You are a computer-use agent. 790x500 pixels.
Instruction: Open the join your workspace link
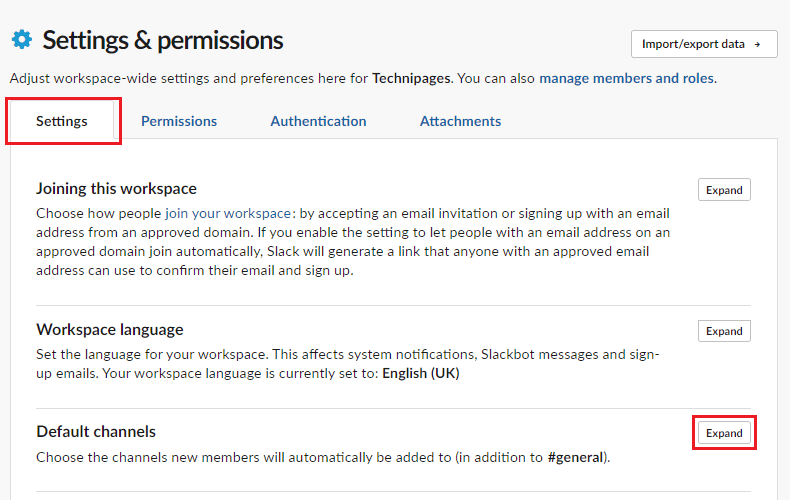[228, 213]
